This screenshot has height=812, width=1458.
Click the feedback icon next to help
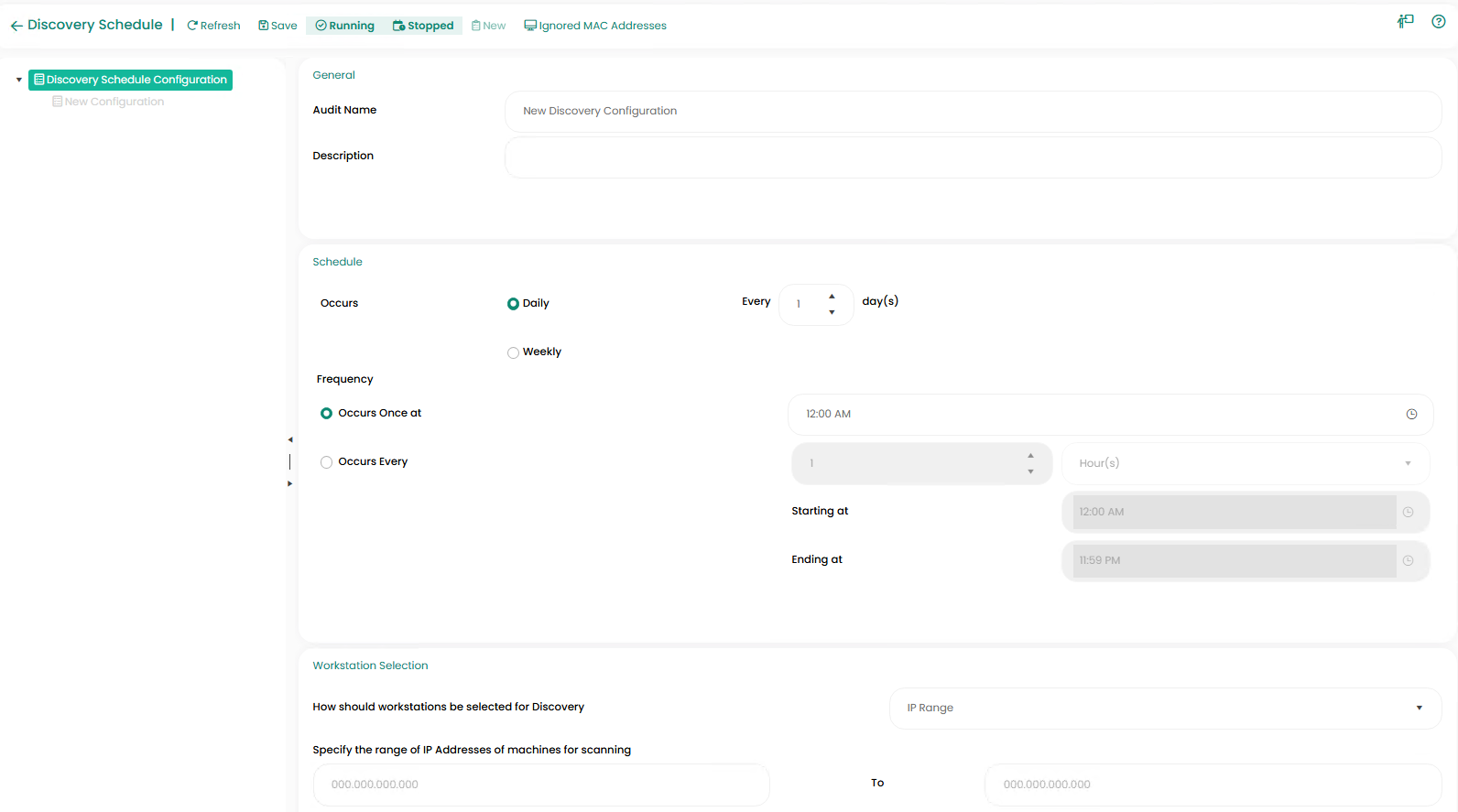coord(1405,22)
